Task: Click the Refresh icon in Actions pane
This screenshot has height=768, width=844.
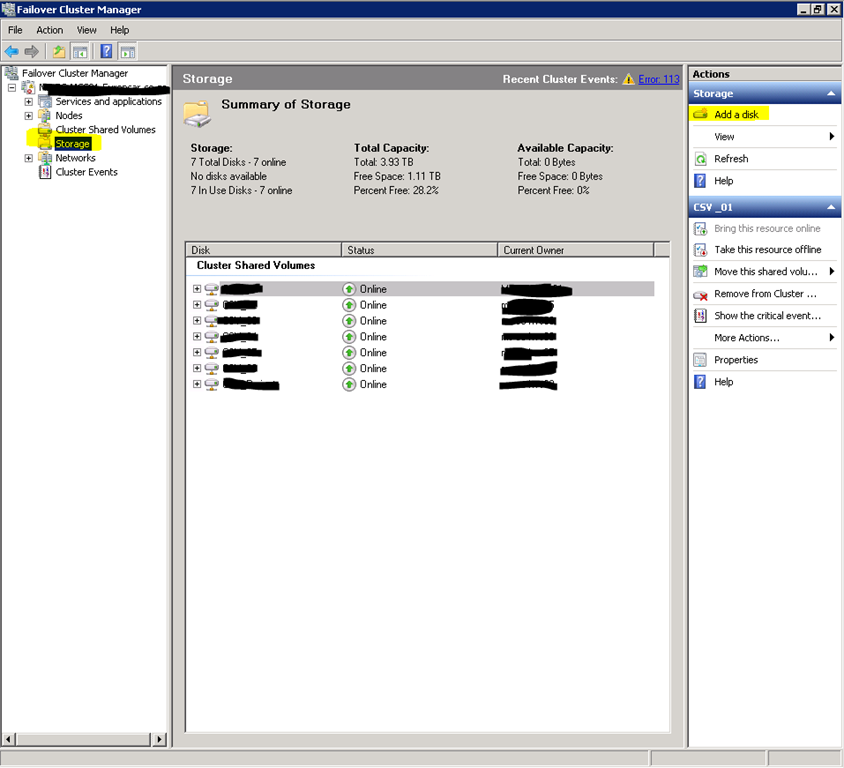Action: pos(701,159)
